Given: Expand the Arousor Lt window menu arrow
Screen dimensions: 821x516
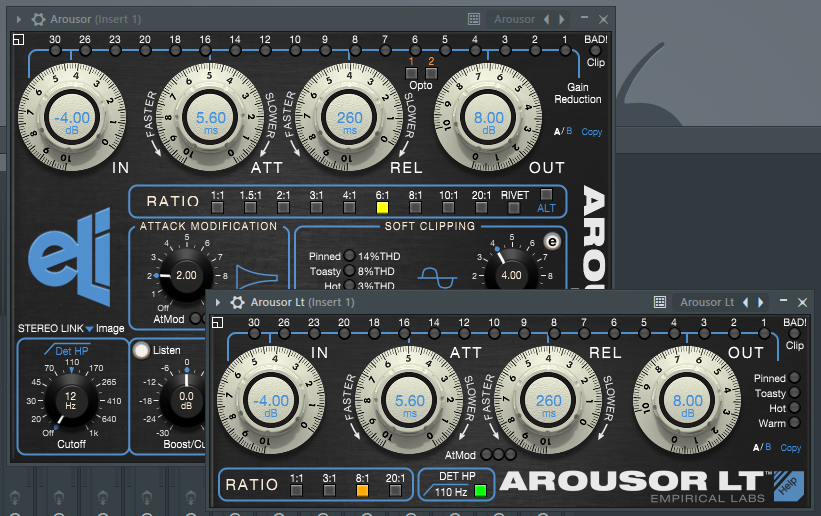Looking at the screenshot, I should tap(217, 302).
